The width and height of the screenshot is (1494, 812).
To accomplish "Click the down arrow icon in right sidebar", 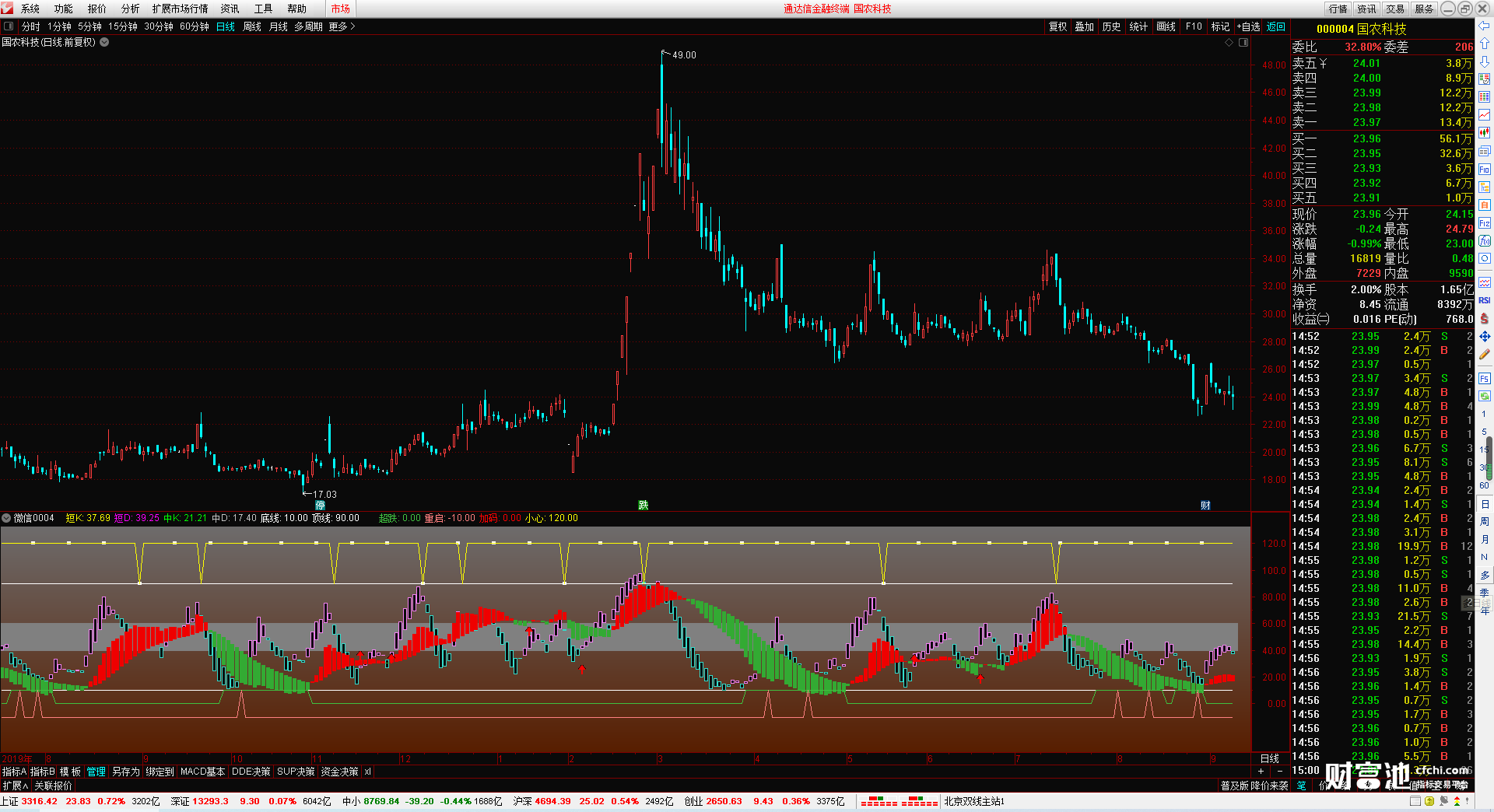I will (1485, 61).
